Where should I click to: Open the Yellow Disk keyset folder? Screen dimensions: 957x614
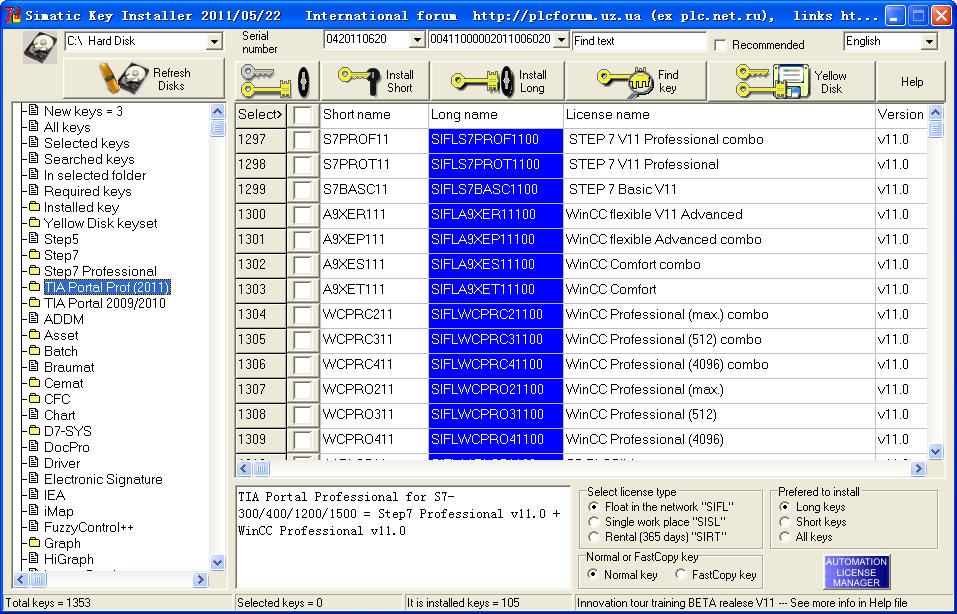[x=100, y=223]
